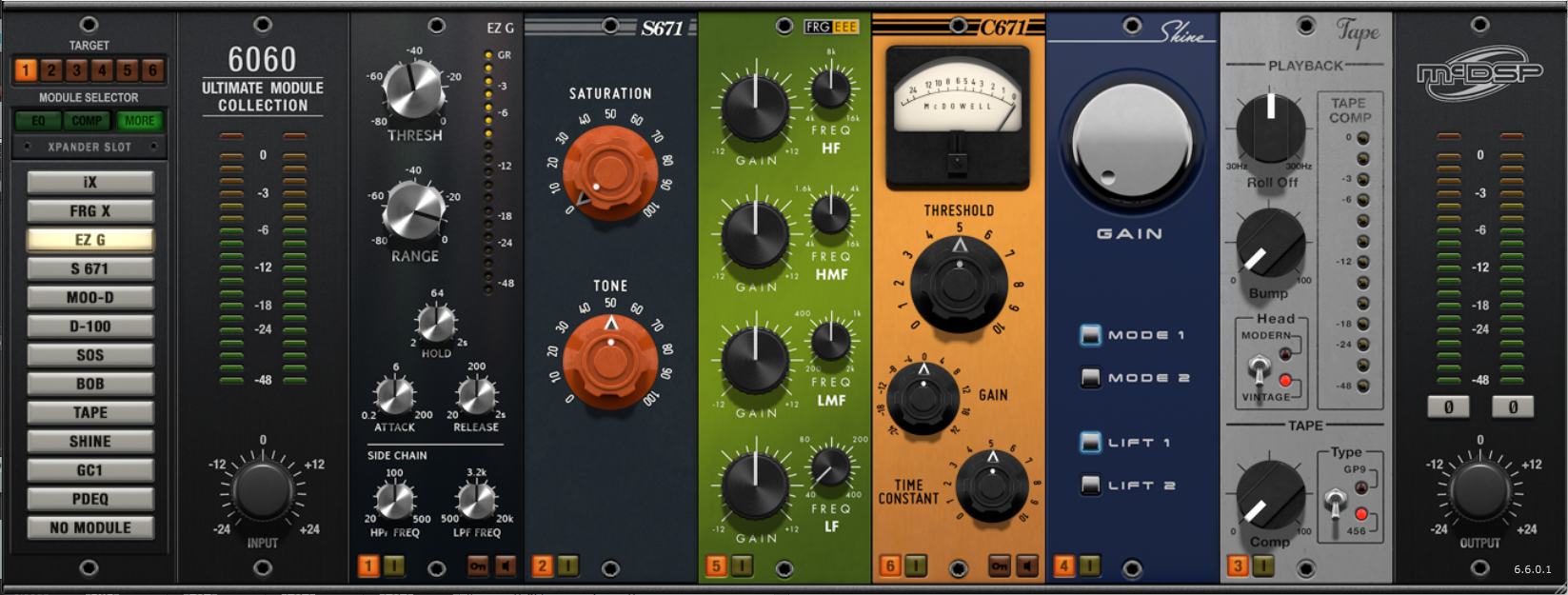Viewport: 1568px width, 595px height.
Task: Toggle S671 module bypass button
Action: tap(566, 566)
